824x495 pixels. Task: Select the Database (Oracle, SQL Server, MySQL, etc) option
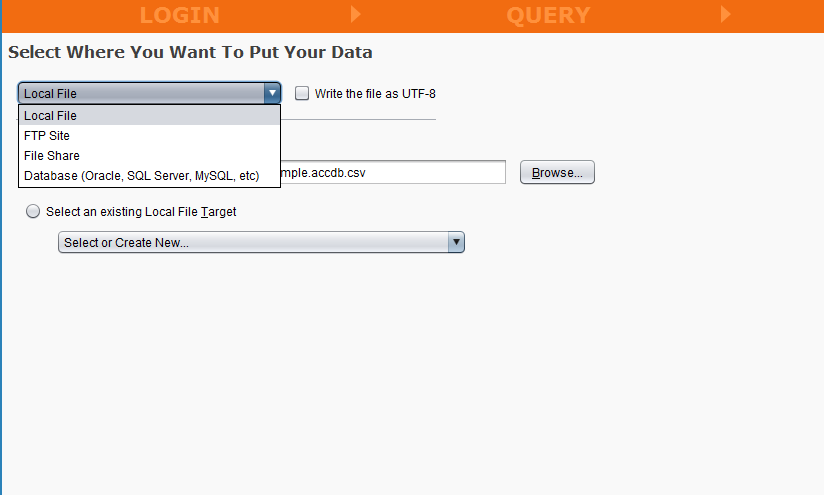141,176
